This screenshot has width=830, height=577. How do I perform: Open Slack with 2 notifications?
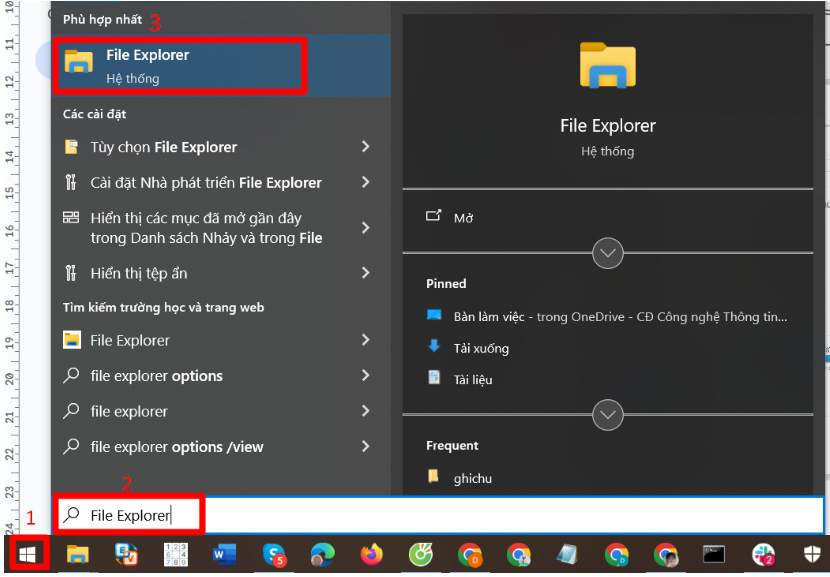tap(763, 555)
